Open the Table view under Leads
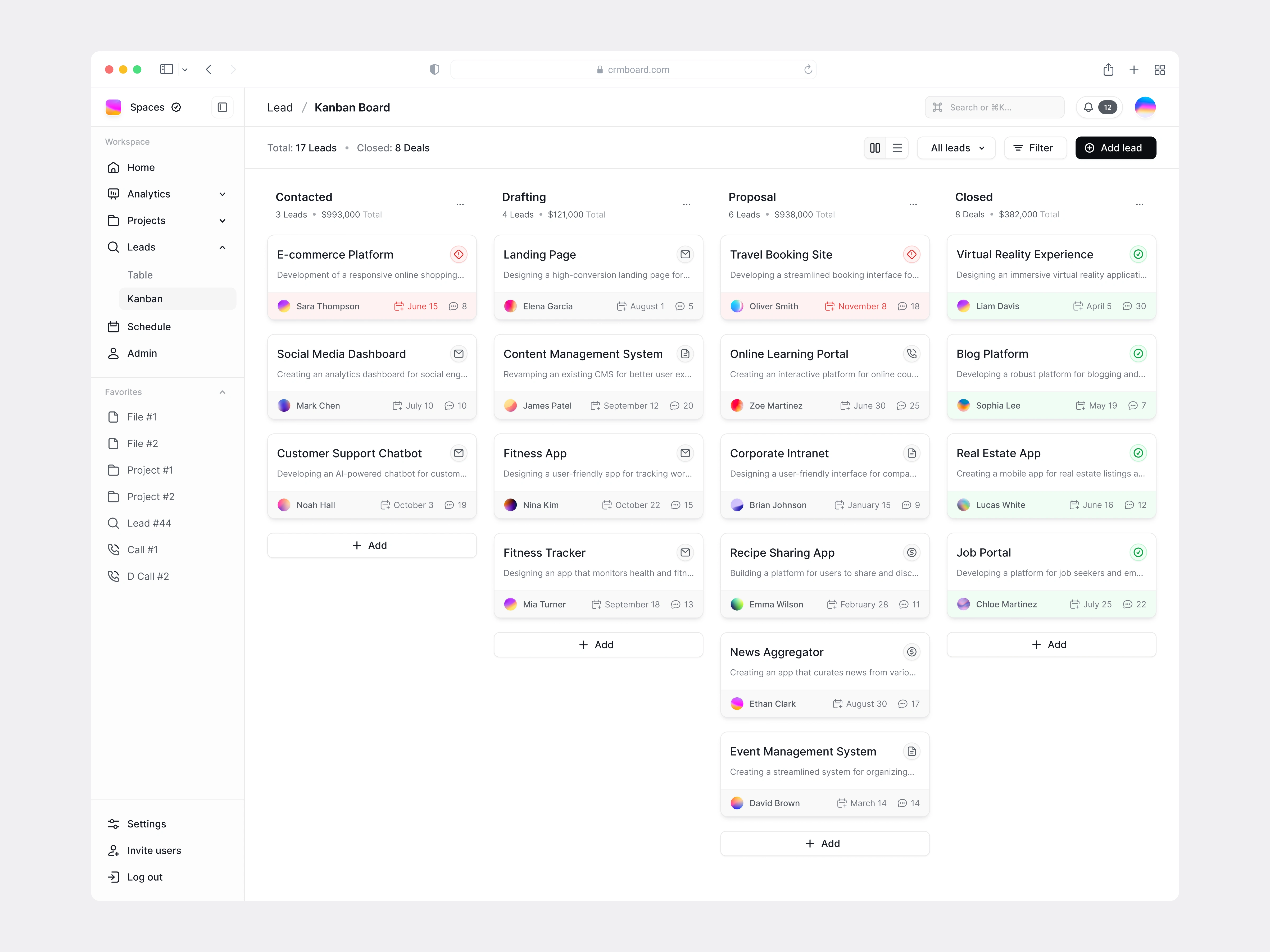Viewport: 1270px width, 952px height. coord(140,275)
